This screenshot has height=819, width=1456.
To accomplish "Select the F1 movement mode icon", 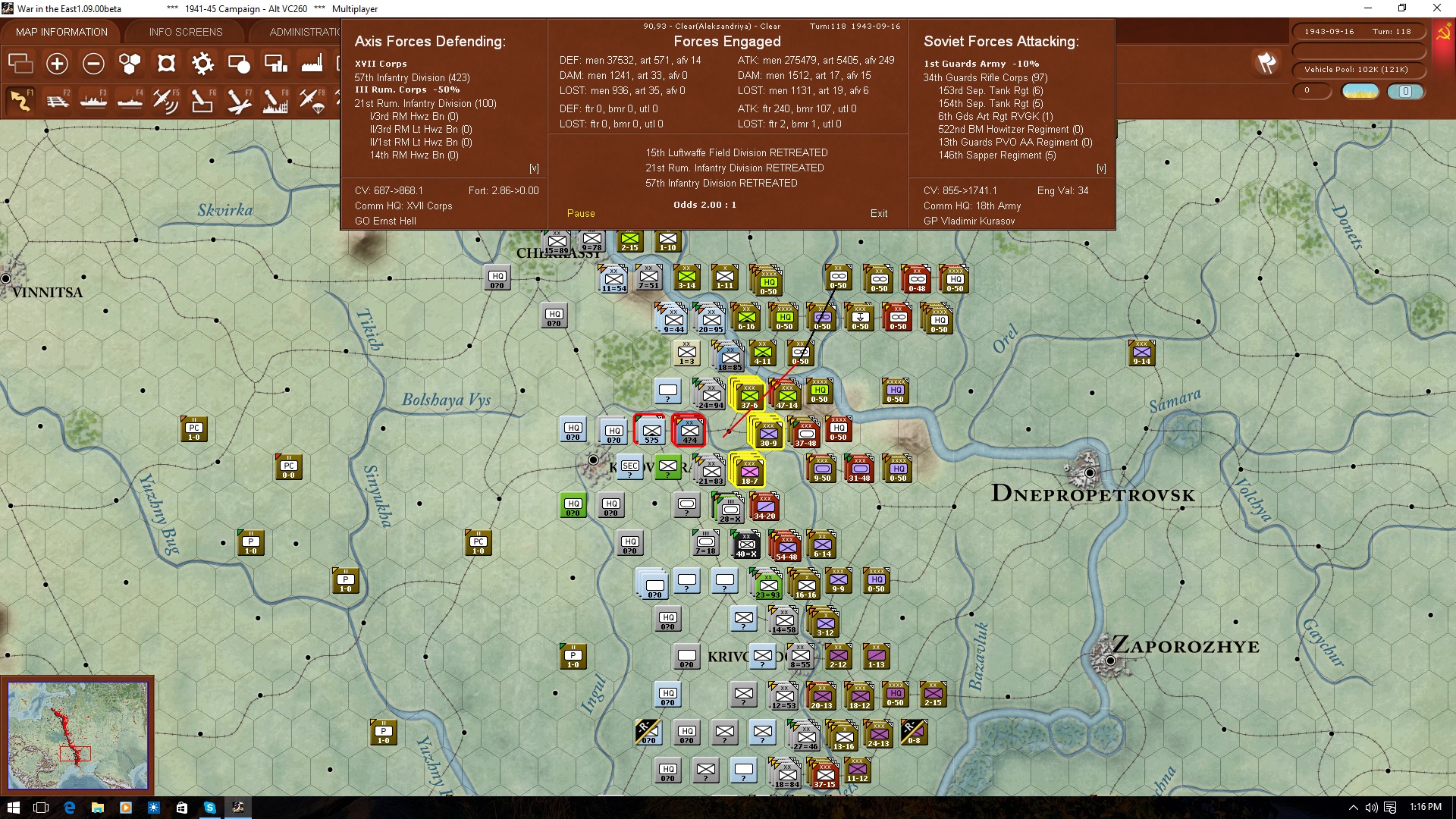I will click(x=20, y=100).
